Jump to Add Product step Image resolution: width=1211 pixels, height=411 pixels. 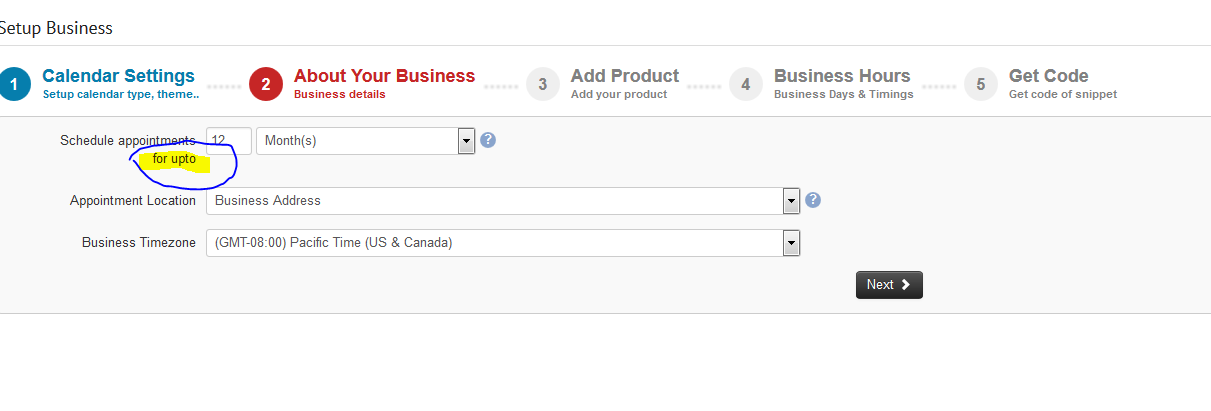pos(625,76)
